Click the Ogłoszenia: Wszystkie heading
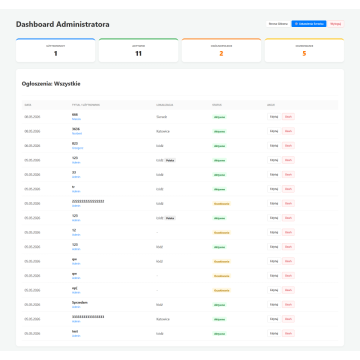This screenshot has height=360, width=360. (51, 84)
